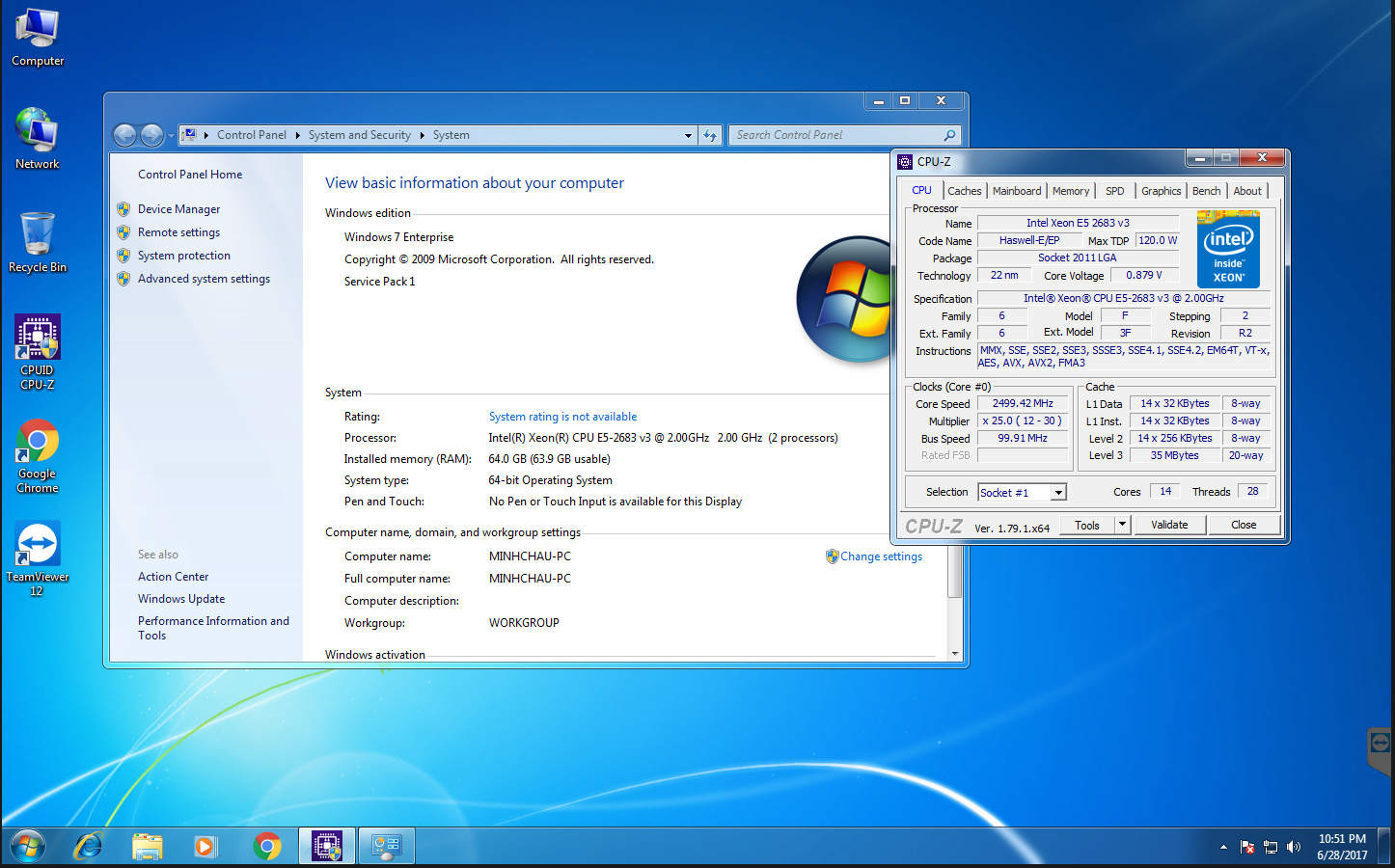Launch the CPUID CPU-Z desktop shortcut
Viewport: 1395px width, 868px height.
coord(38,352)
